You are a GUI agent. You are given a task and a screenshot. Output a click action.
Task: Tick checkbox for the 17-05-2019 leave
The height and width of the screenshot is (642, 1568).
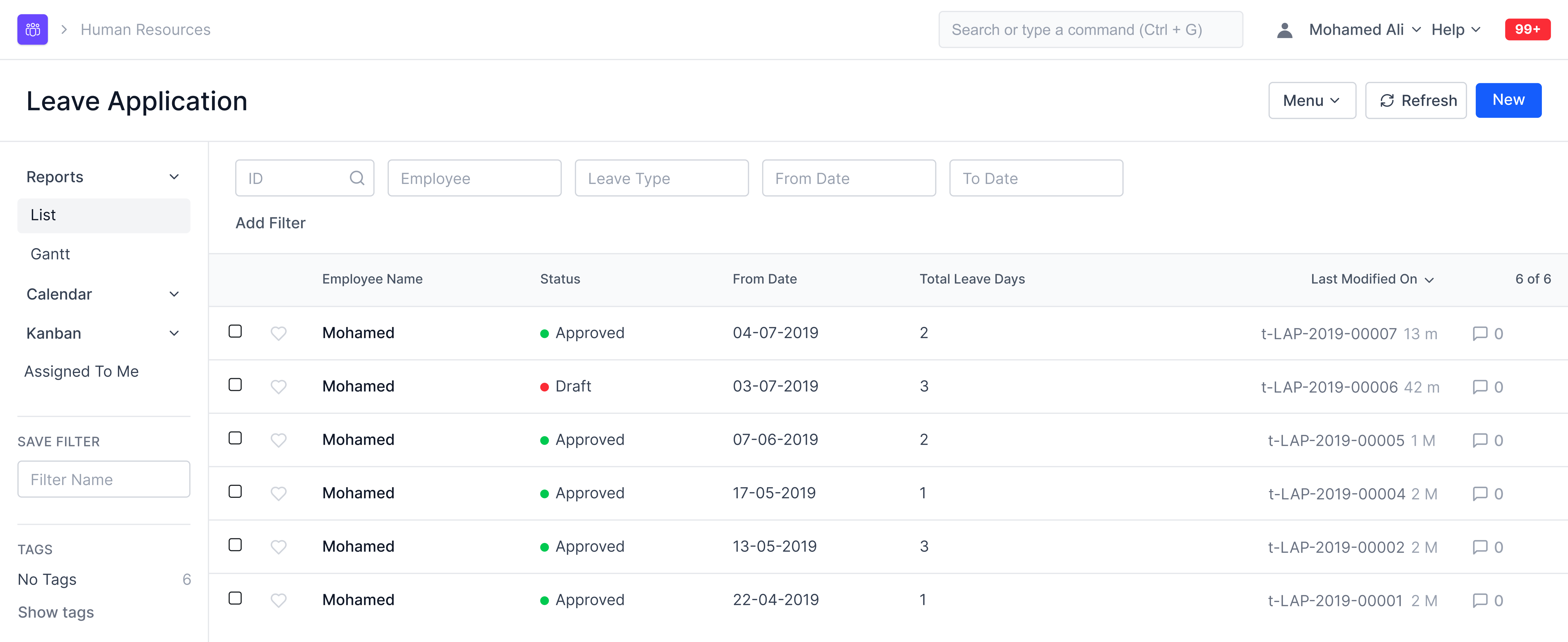point(235,492)
